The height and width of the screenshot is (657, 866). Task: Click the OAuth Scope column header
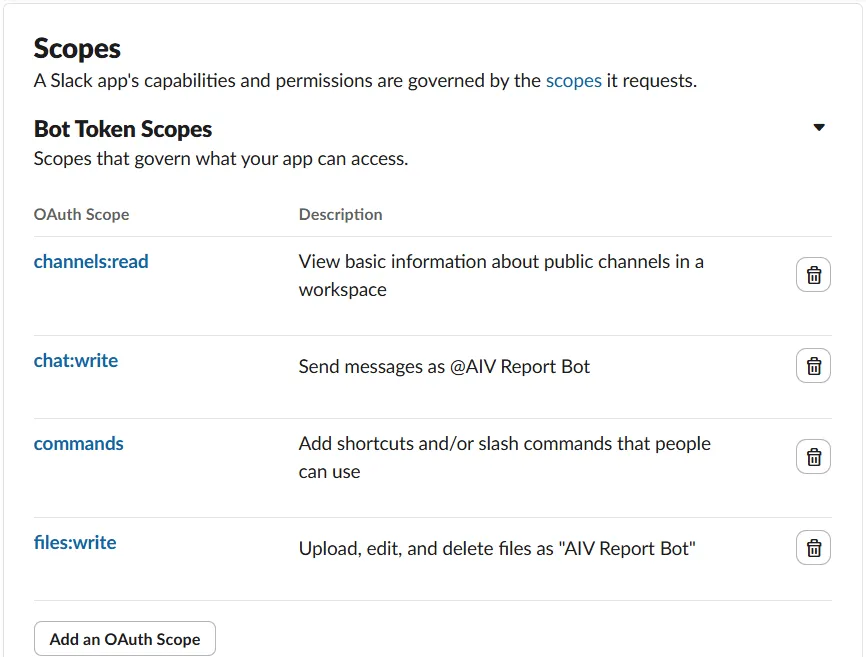[x=81, y=214]
